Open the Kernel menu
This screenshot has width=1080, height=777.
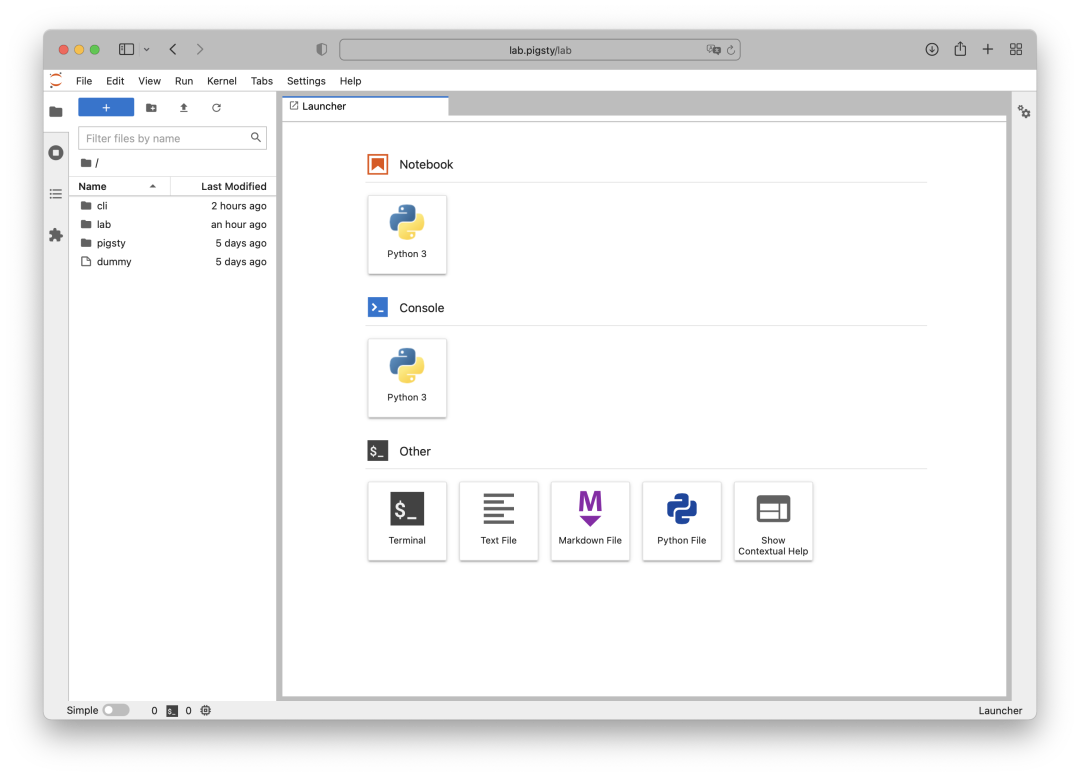(x=221, y=81)
